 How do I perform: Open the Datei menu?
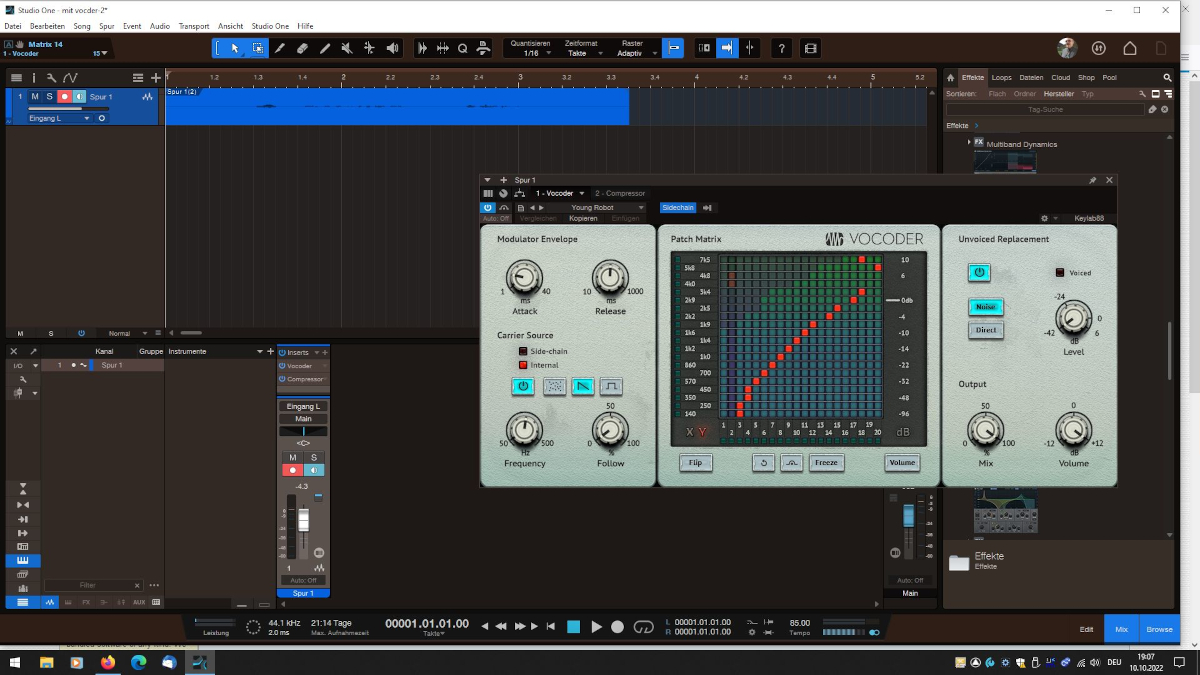click(x=14, y=26)
